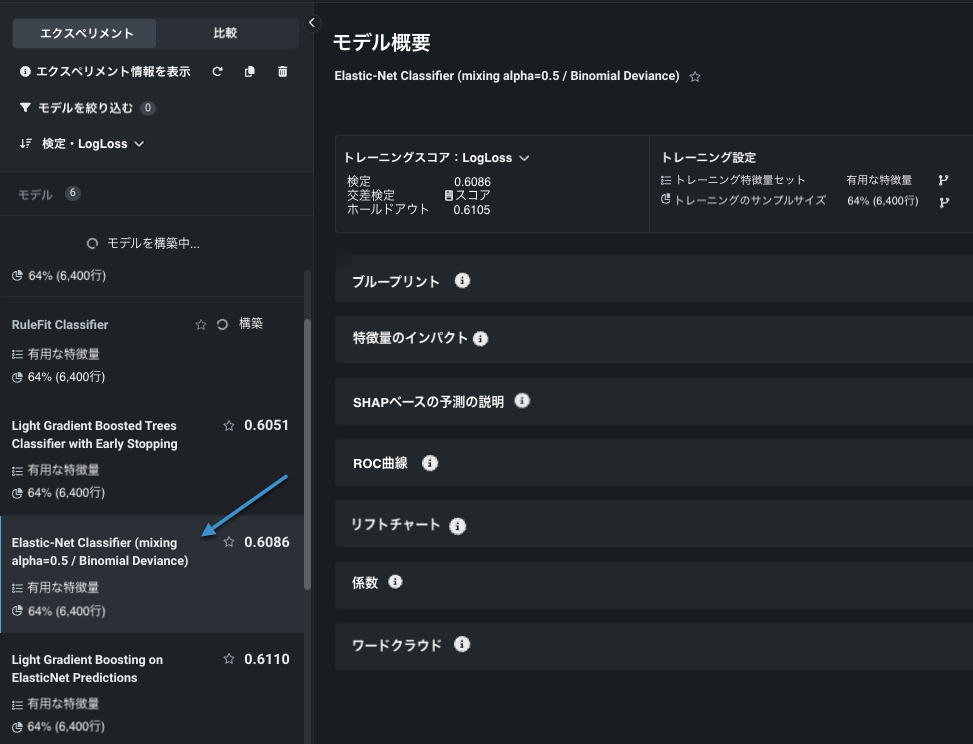Open トレーニングスコア：LogLoss metric dropdown
973x744 pixels.
(x=436, y=158)
